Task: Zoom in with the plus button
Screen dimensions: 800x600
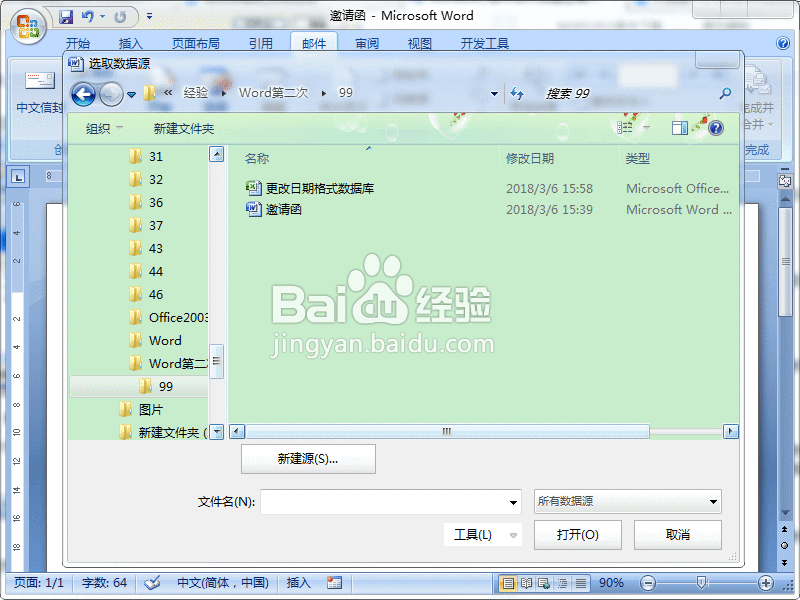Action: [766, 583]
